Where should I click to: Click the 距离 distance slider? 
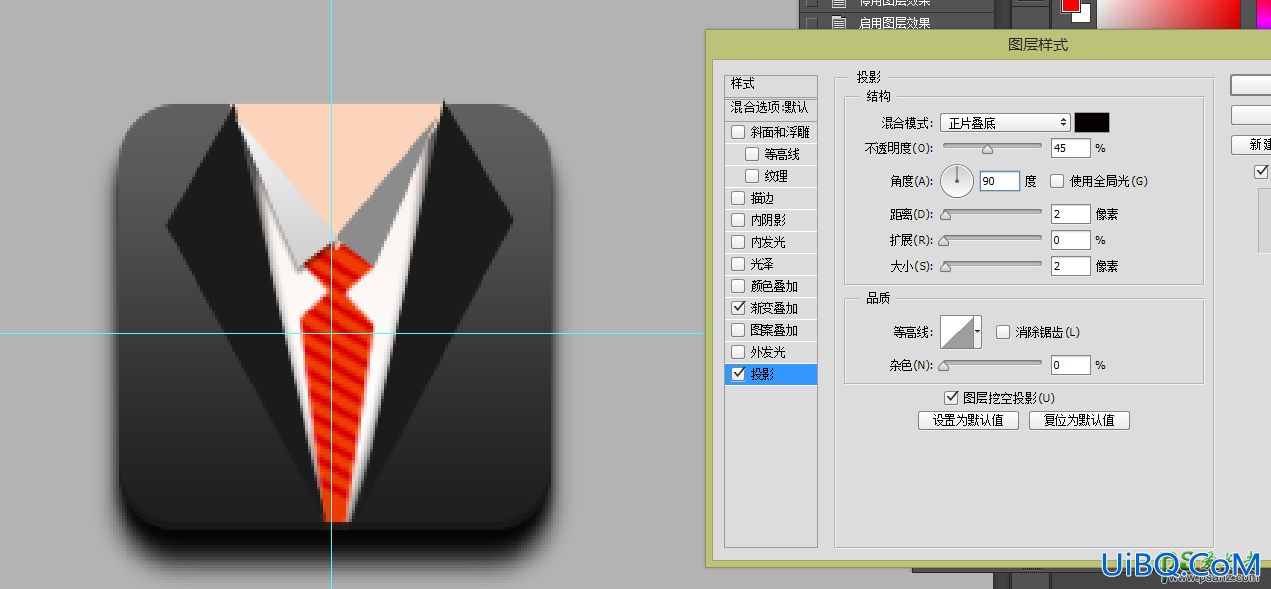click(991, 214)
